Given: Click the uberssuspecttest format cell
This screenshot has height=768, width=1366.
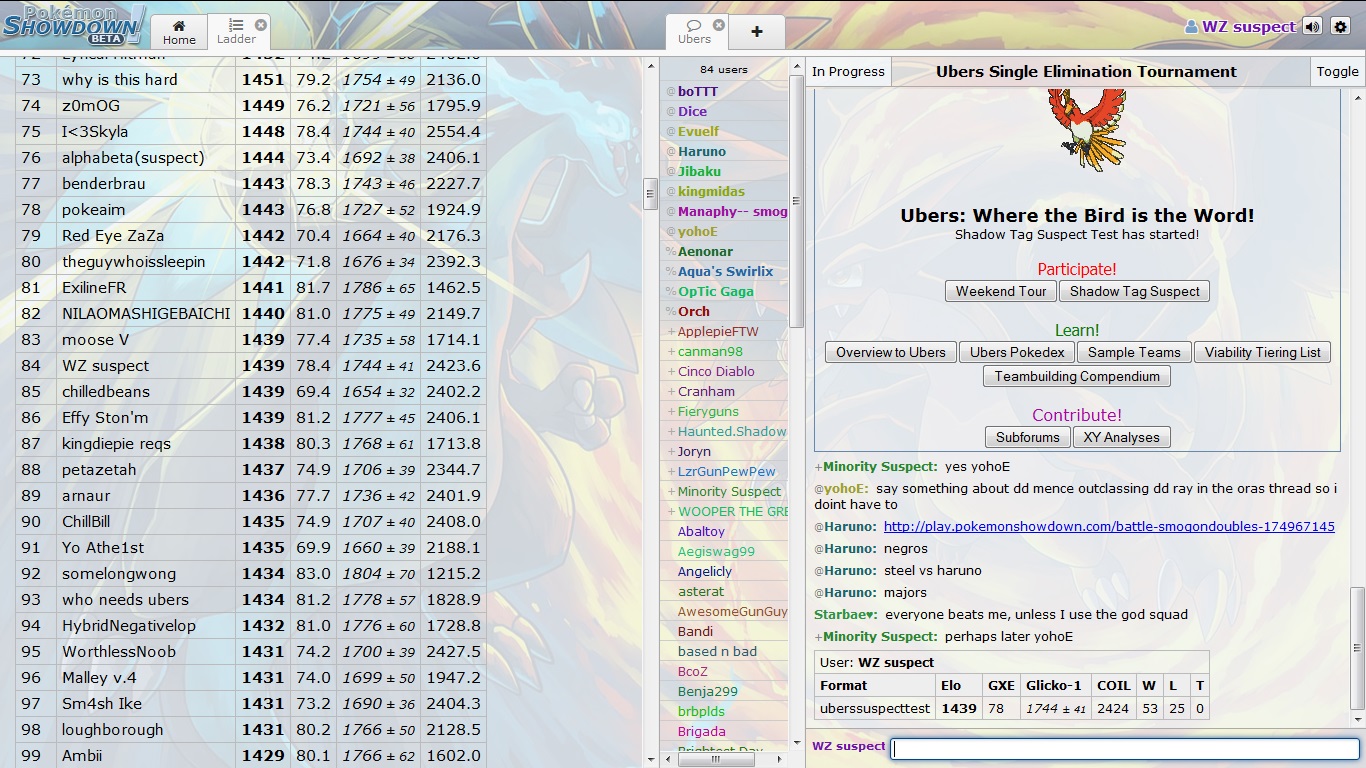Looking at the screenshot, I should click(x=874, y=708).
